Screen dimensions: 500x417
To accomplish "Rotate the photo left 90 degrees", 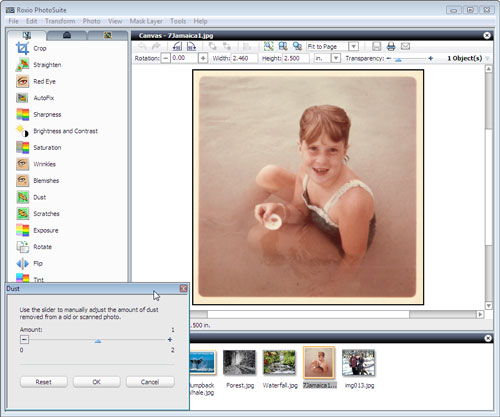I will point(177,46).
